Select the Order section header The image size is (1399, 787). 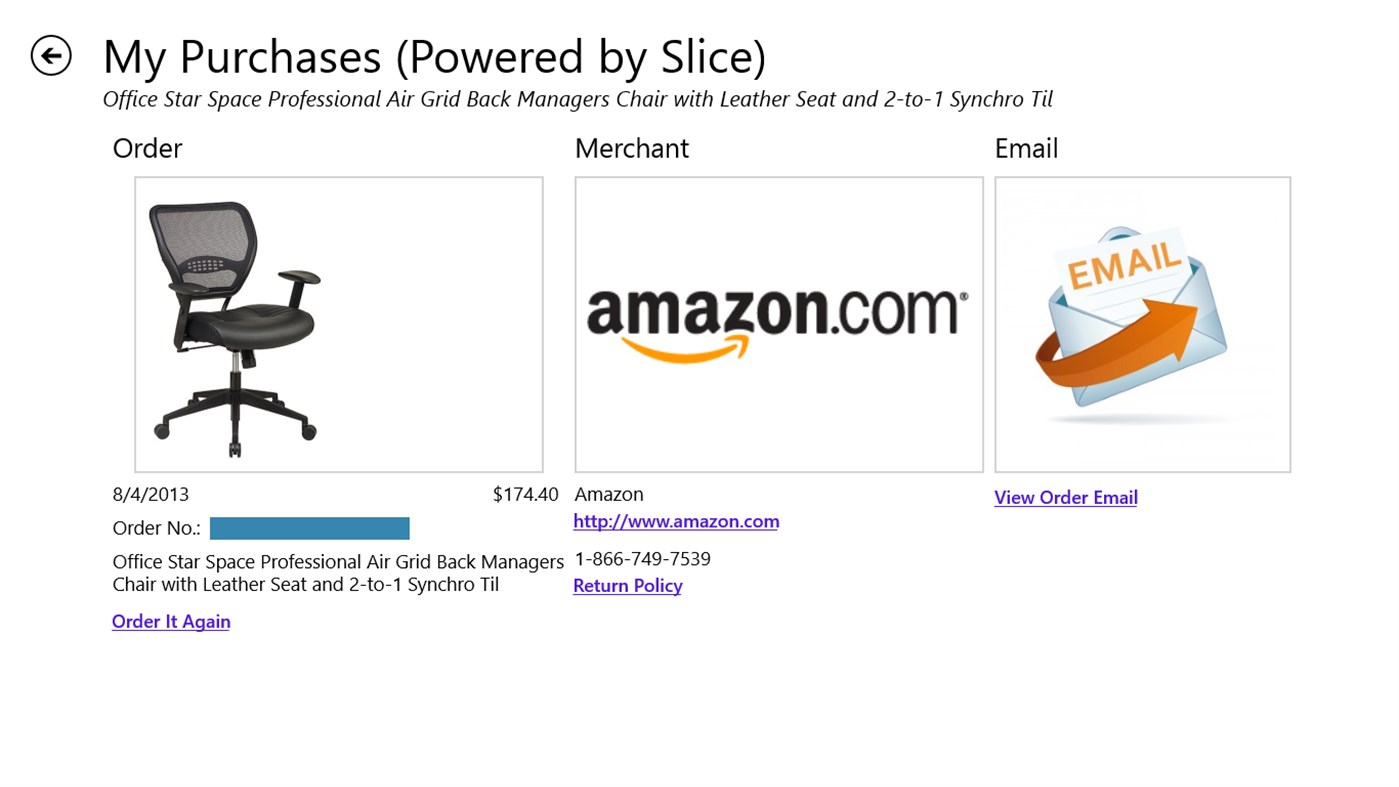pyautogui.click(x=146, y=148)
